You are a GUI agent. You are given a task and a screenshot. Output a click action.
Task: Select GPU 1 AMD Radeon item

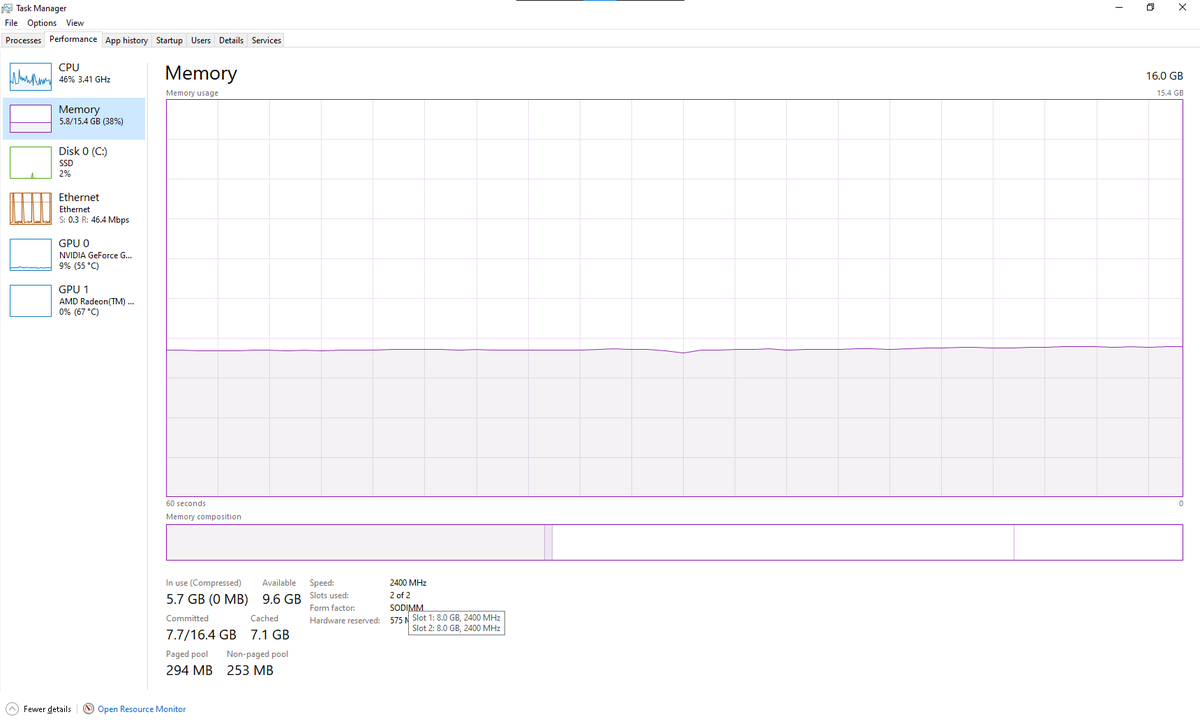coord(75,300)
